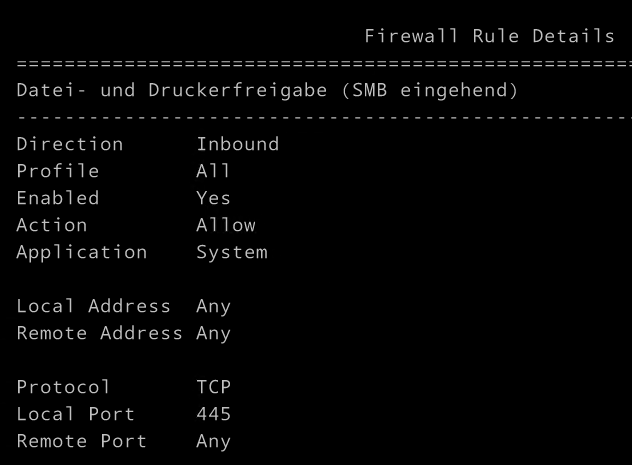The width and height of the screenshot is (632, 465).
Task: Click the "Profile" field label
Action: 58,171
